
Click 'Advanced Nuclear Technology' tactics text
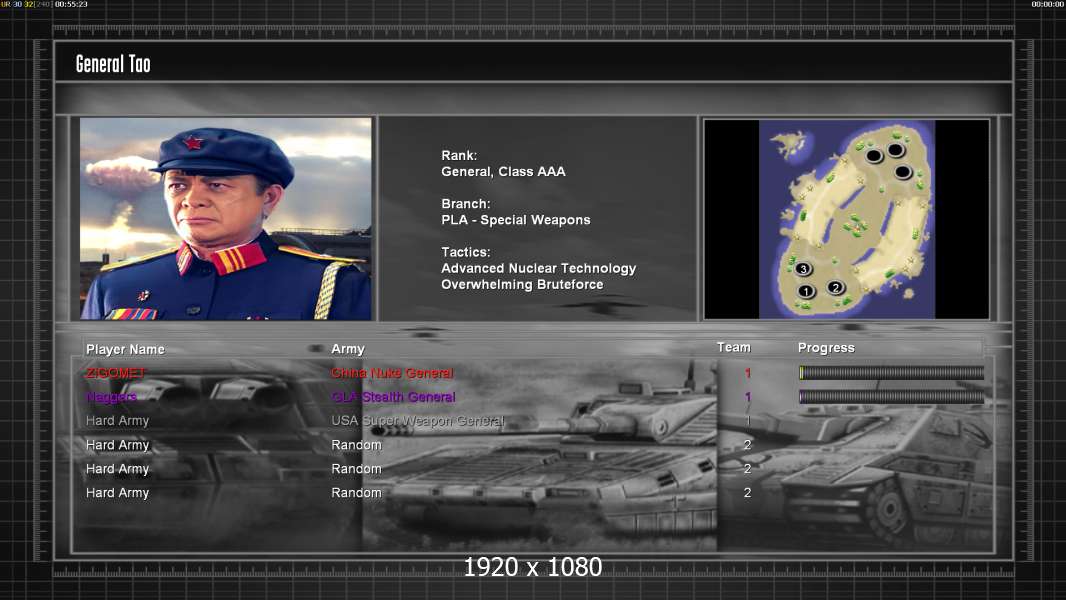pyautogui.click(x=538, y=268)
